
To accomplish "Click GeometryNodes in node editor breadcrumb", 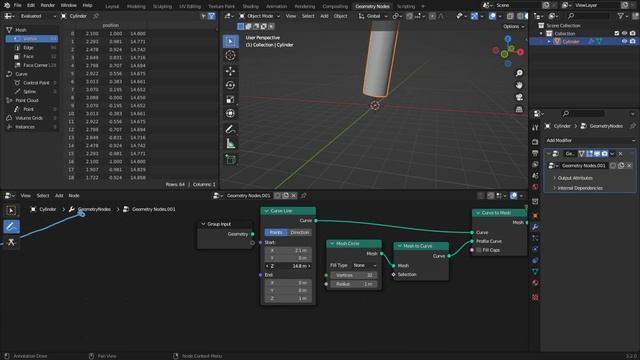I will tap(94, 209).
